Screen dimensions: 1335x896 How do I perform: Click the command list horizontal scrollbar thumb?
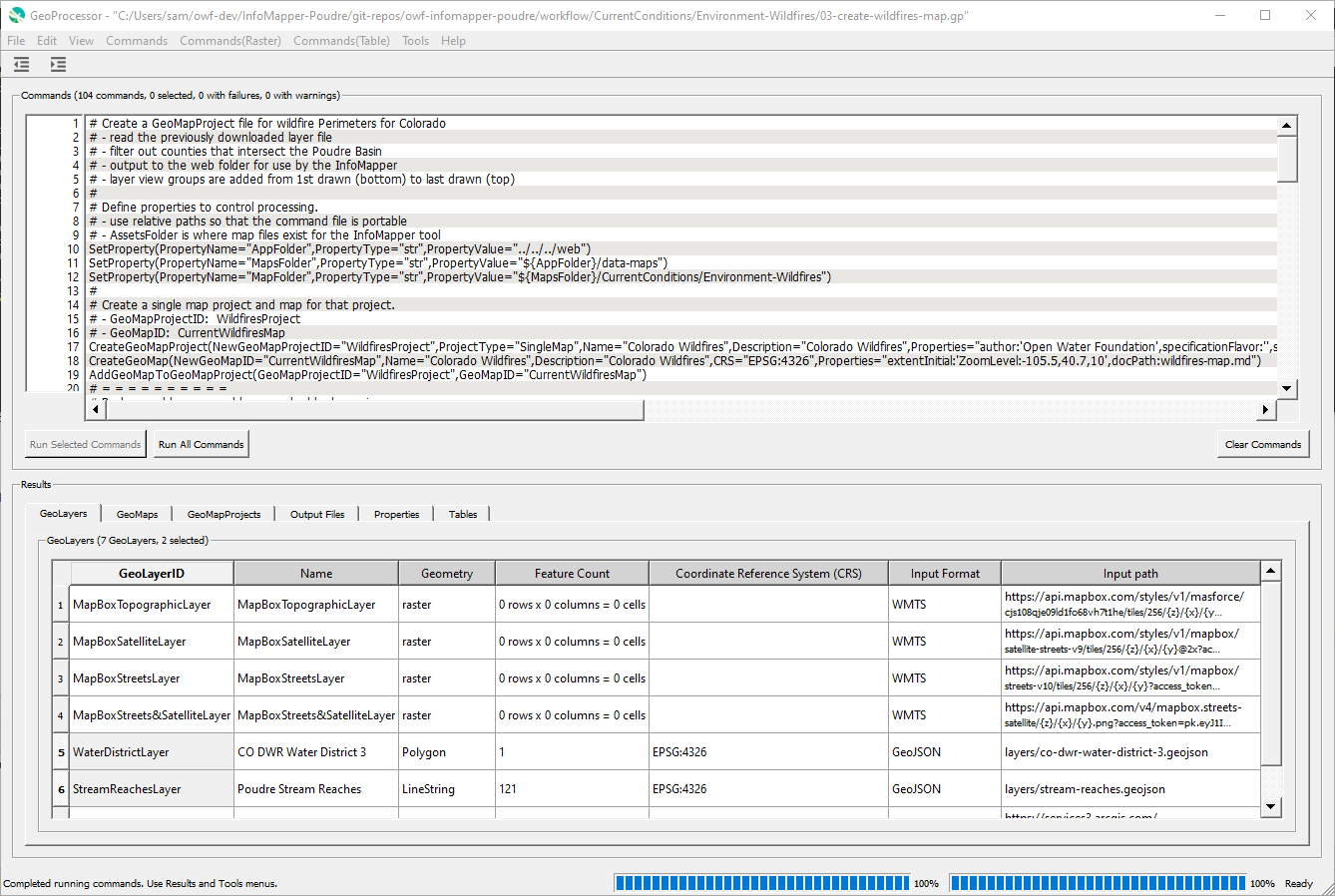375,409
